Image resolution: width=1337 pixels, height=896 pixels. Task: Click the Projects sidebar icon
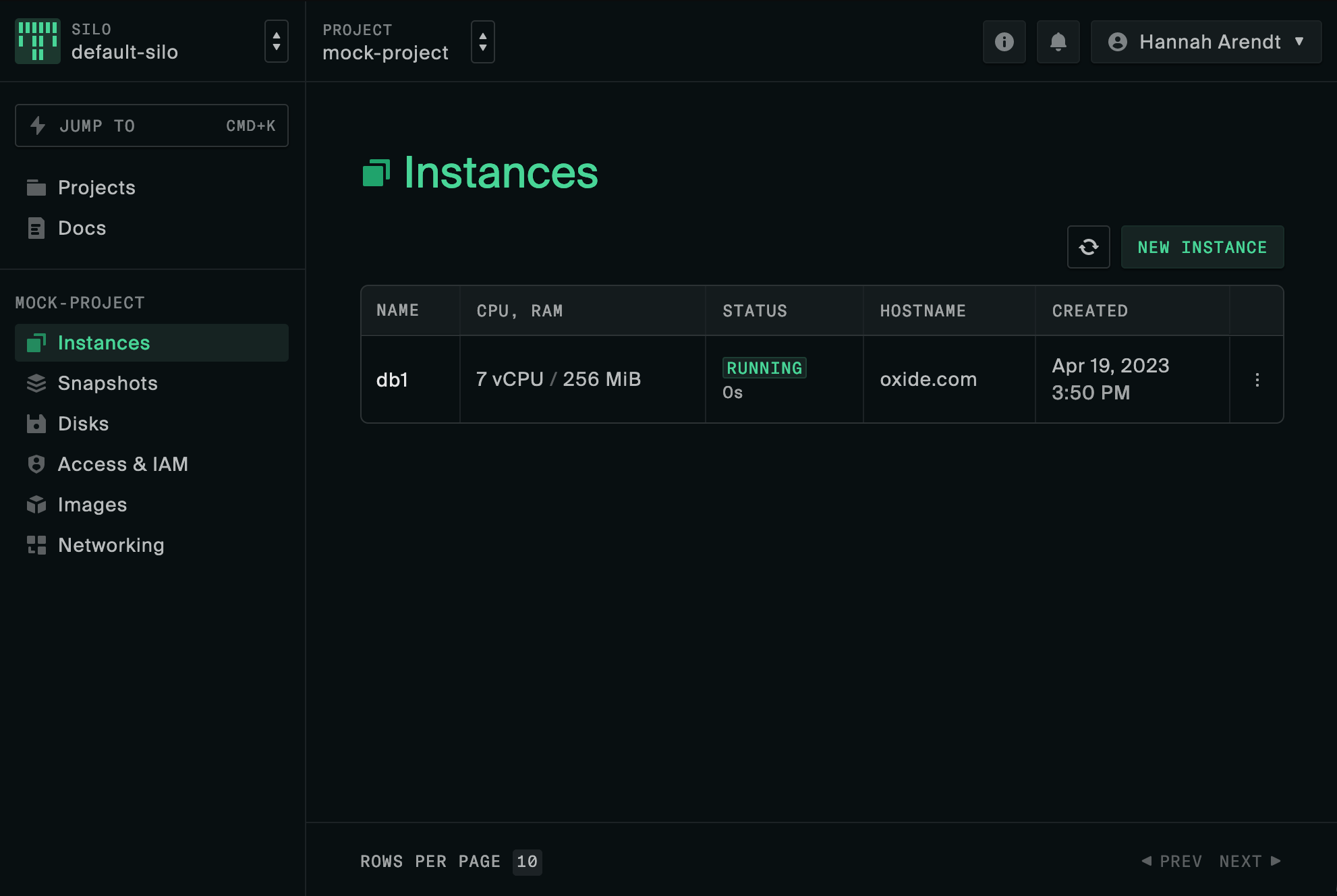pyautogui.click(x=36, y=187)
